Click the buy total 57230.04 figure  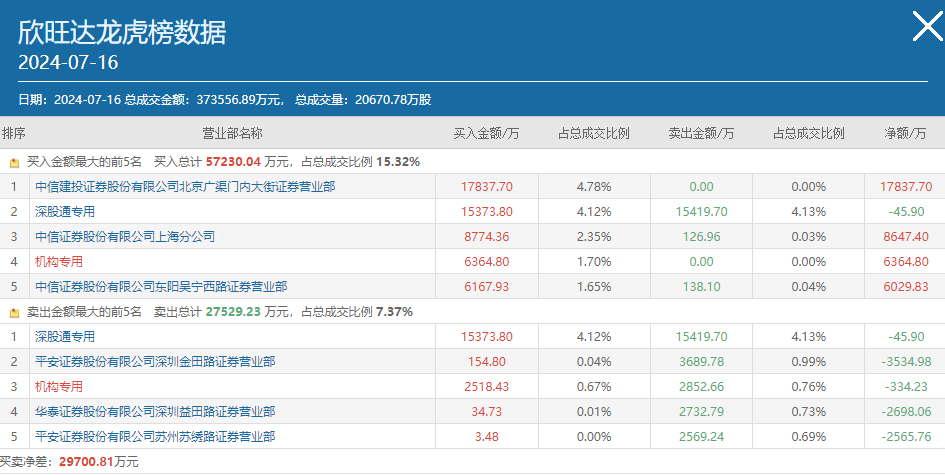coord(233,162)
